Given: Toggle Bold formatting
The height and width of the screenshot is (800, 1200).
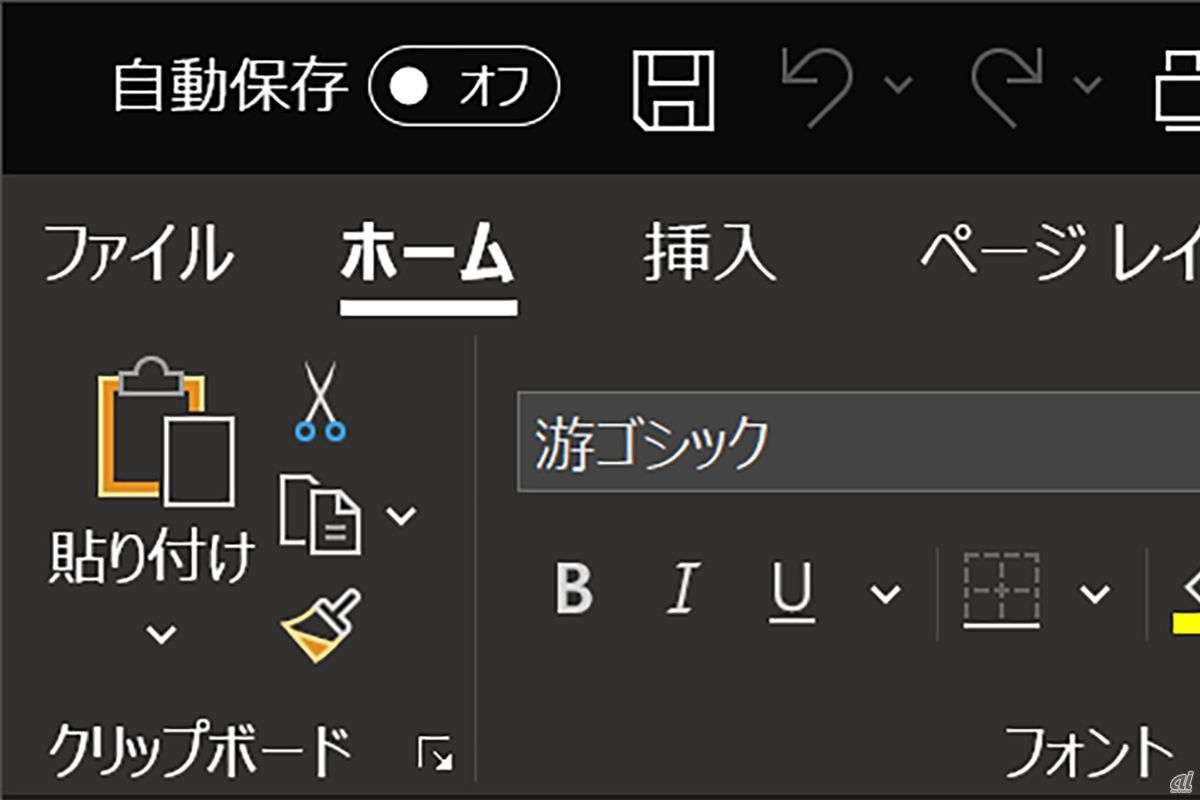Looking at the screenshot, I should (574, 588).
